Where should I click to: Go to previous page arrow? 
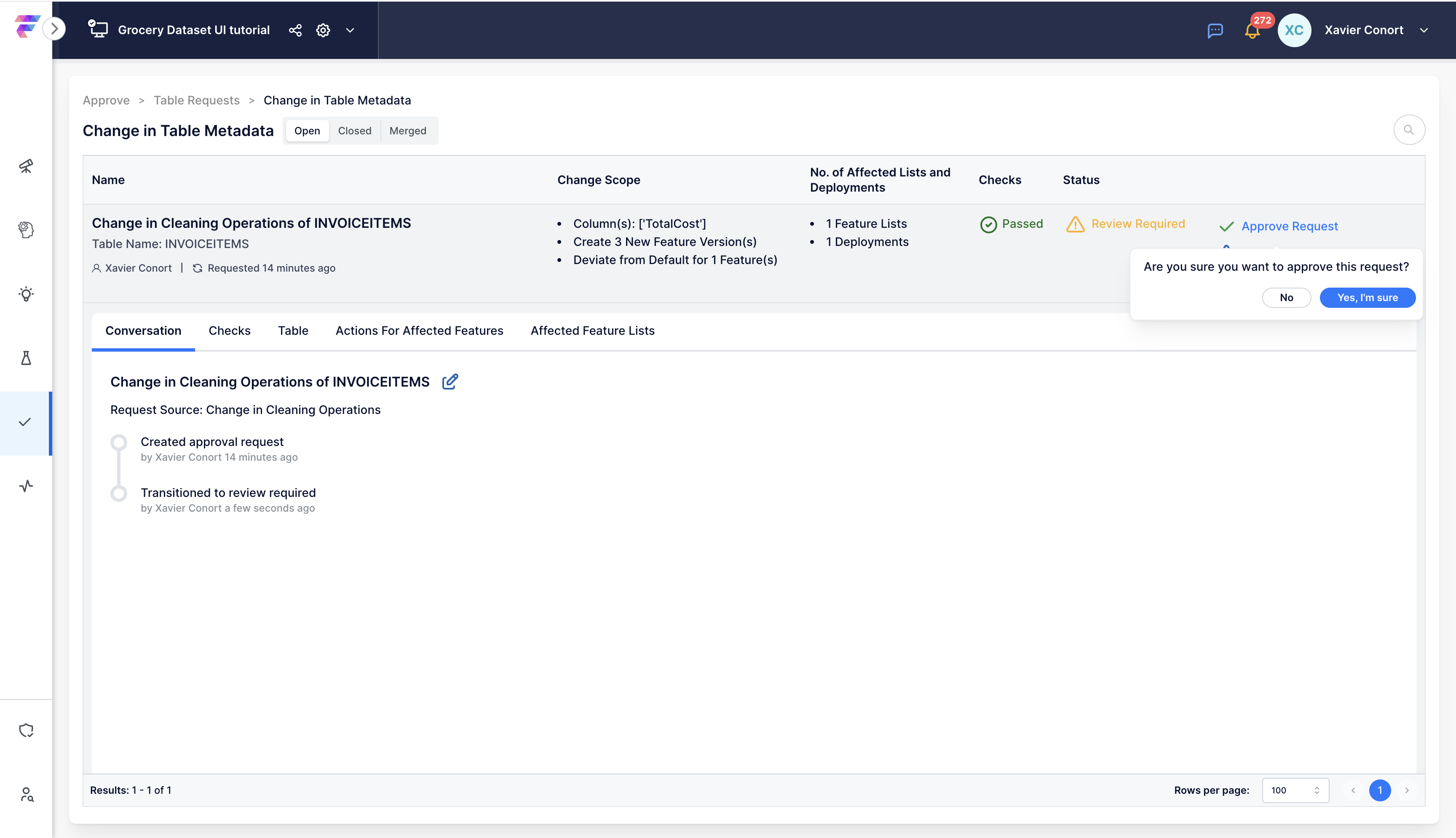[1353, 790]
